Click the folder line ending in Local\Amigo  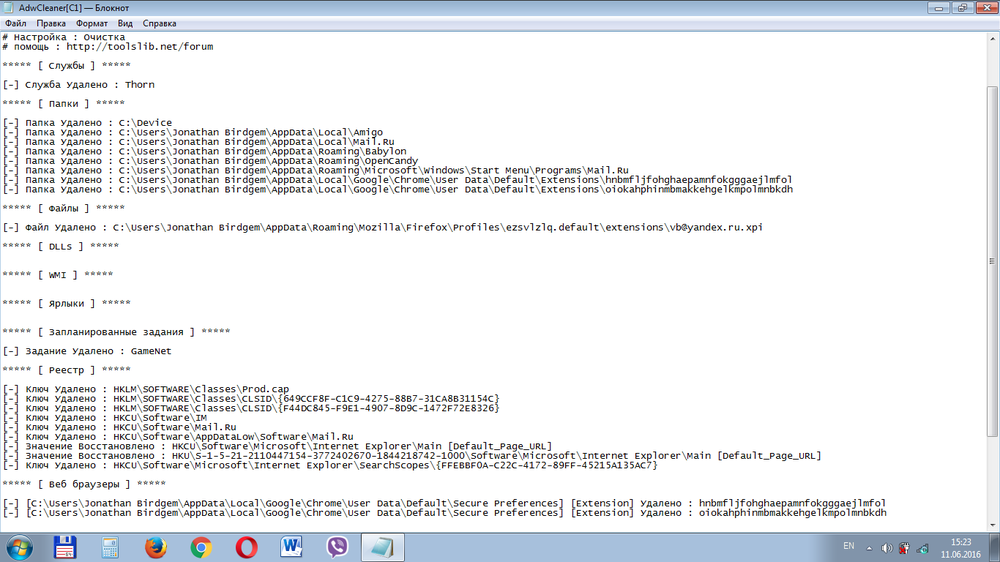point(193,132)
